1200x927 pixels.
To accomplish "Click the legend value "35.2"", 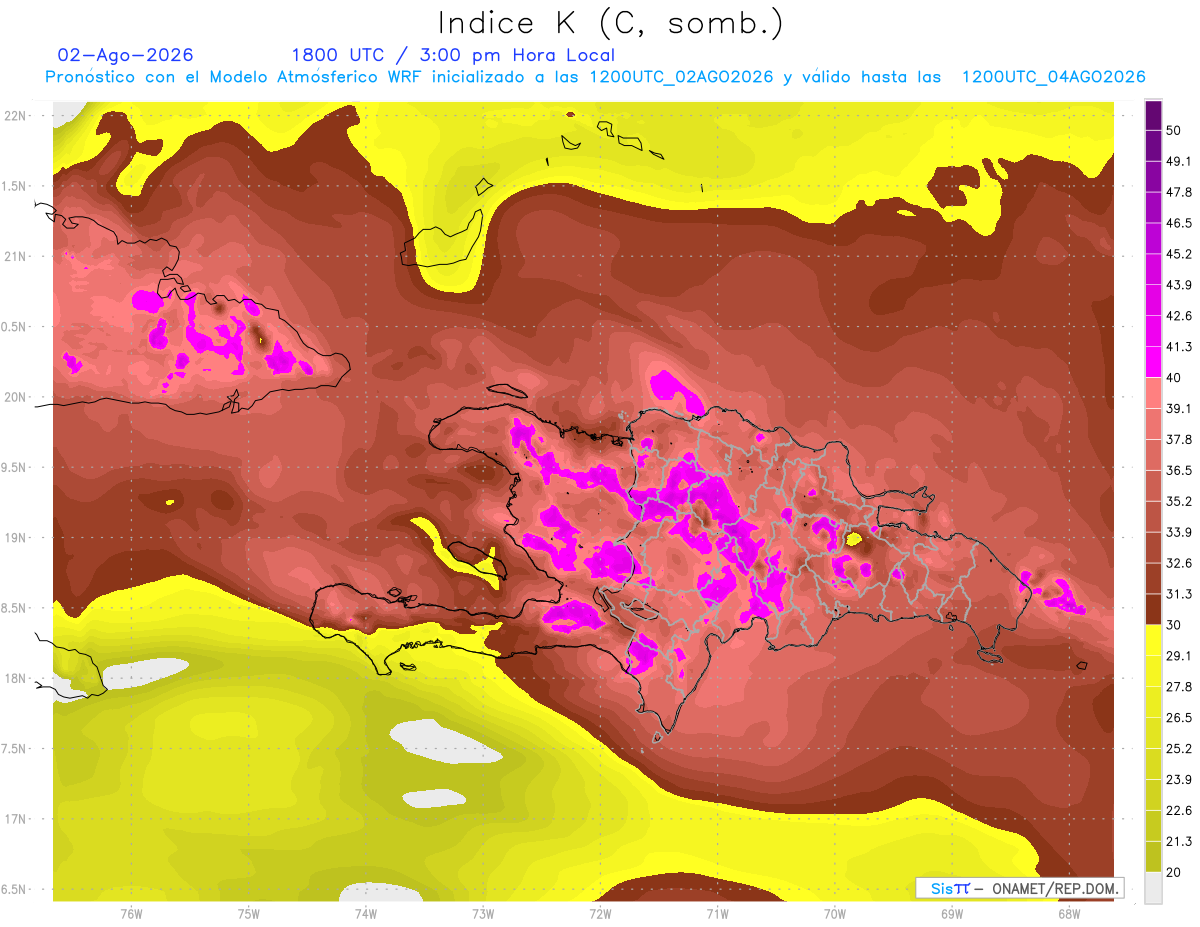I will pyautogui.click(x=1180, y=501).
